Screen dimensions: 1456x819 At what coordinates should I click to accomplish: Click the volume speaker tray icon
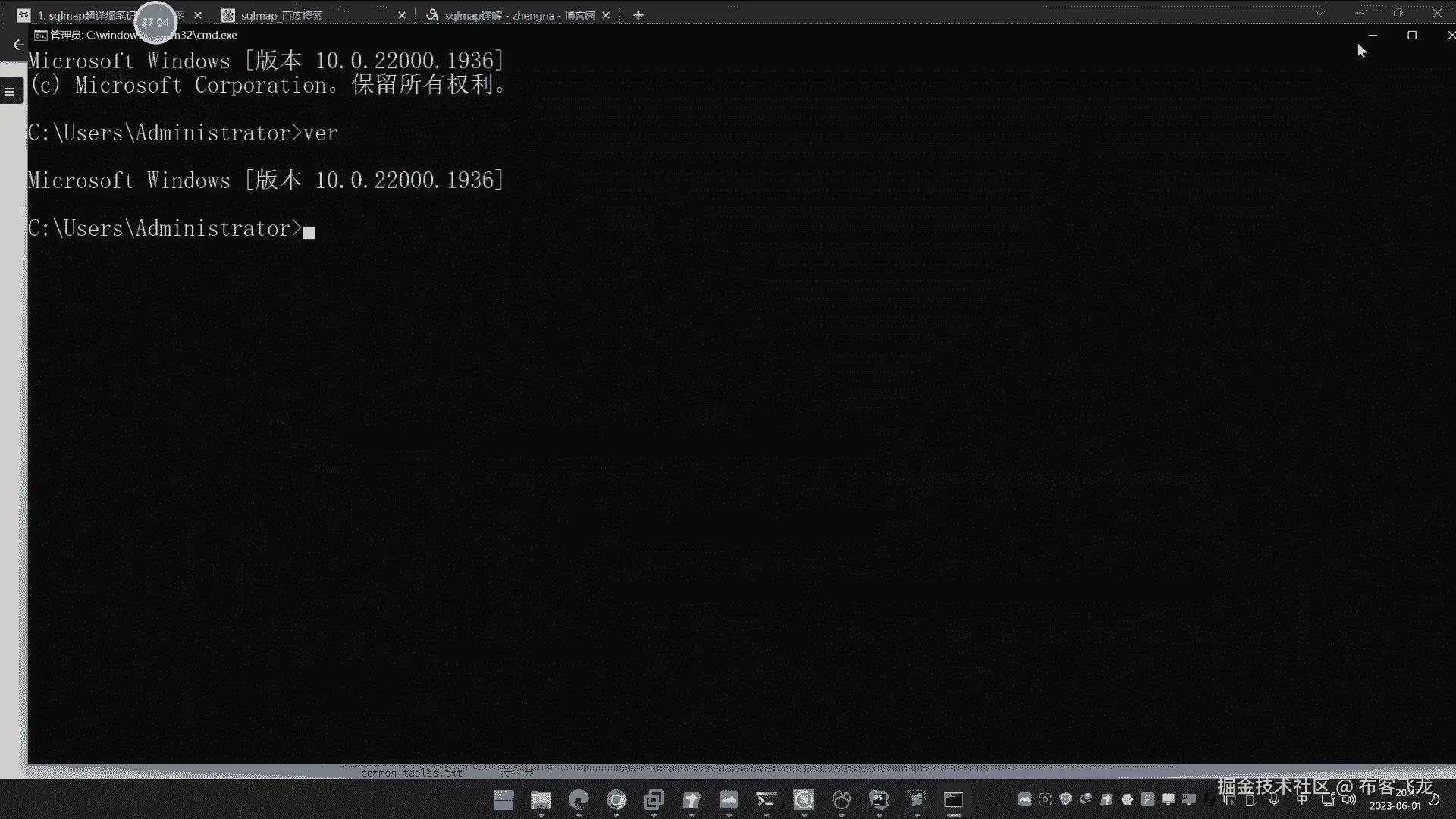[1349, 799]
